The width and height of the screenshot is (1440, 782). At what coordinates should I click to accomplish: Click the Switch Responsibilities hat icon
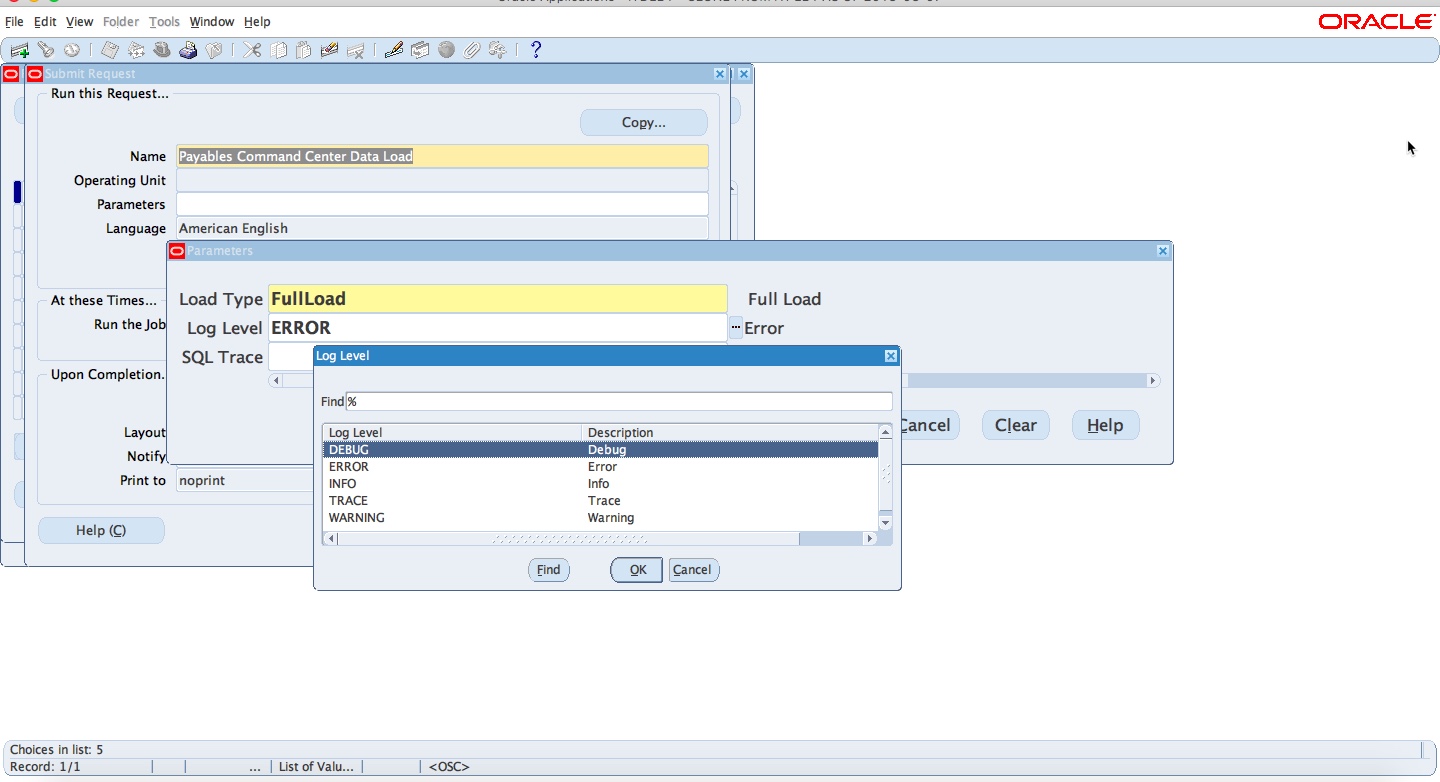coord(162,50)
